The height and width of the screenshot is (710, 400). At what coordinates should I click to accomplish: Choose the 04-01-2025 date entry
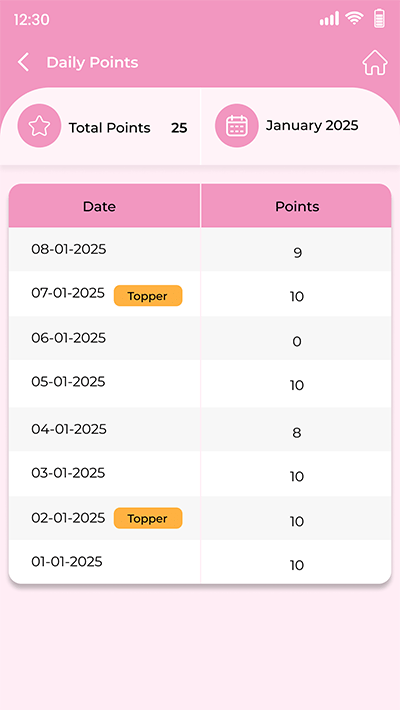tap(69, 429)
